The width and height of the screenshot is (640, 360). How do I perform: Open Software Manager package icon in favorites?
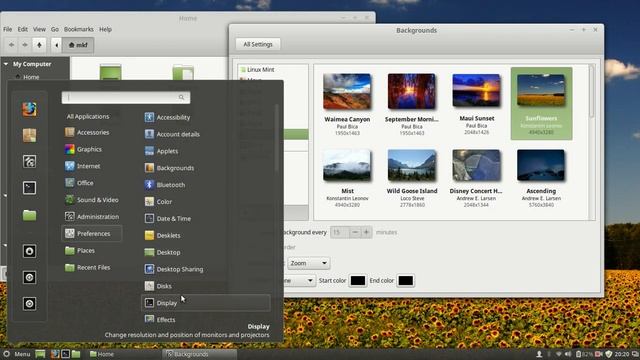tap(29, 136)
